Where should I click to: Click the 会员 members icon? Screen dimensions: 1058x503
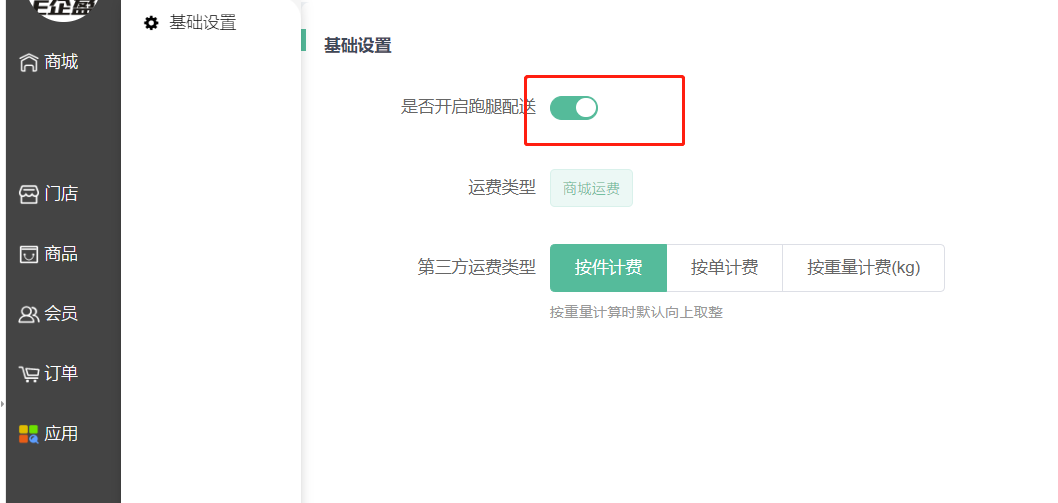[x=29, y=314]
